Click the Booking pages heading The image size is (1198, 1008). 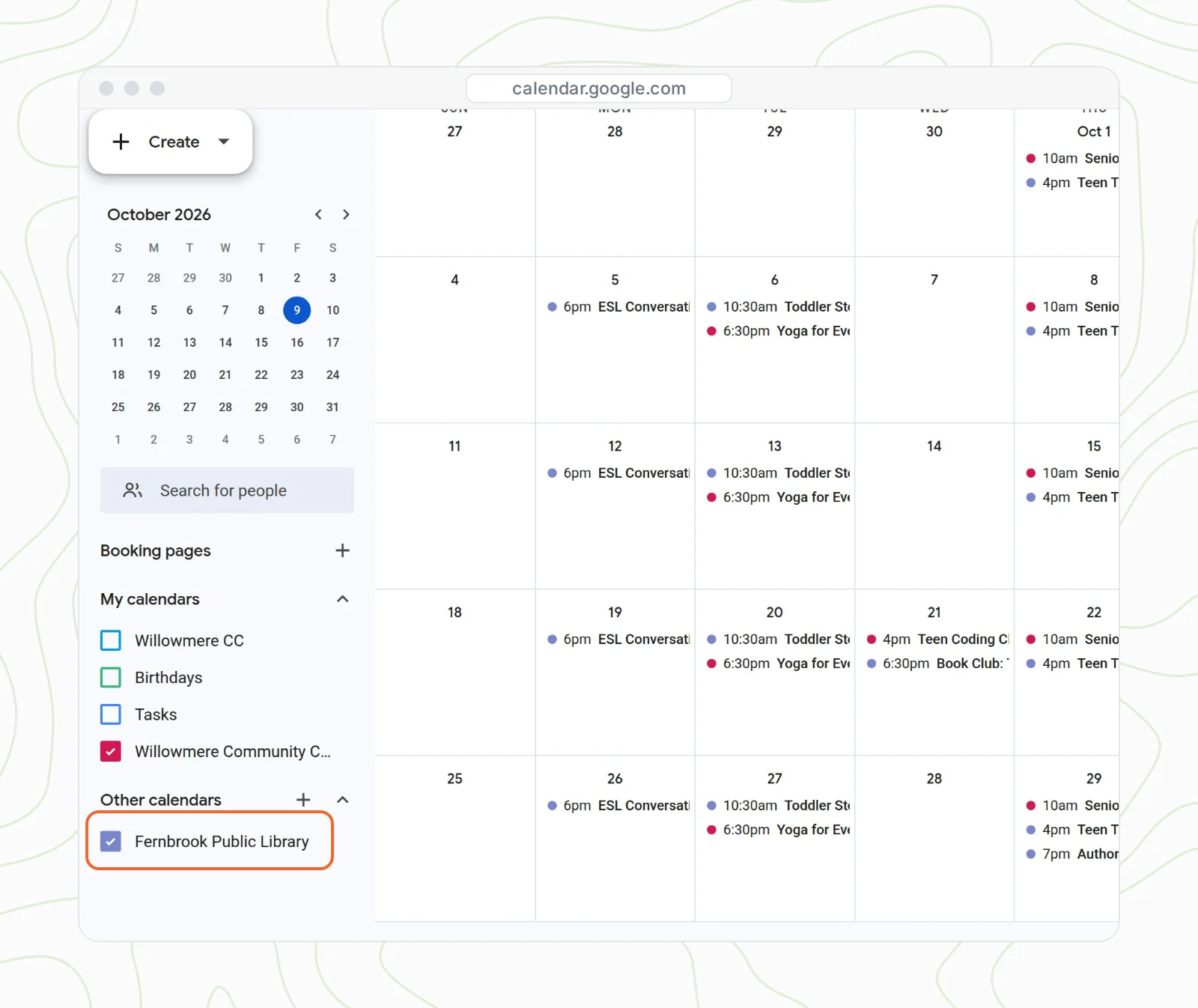click(156, 550)
